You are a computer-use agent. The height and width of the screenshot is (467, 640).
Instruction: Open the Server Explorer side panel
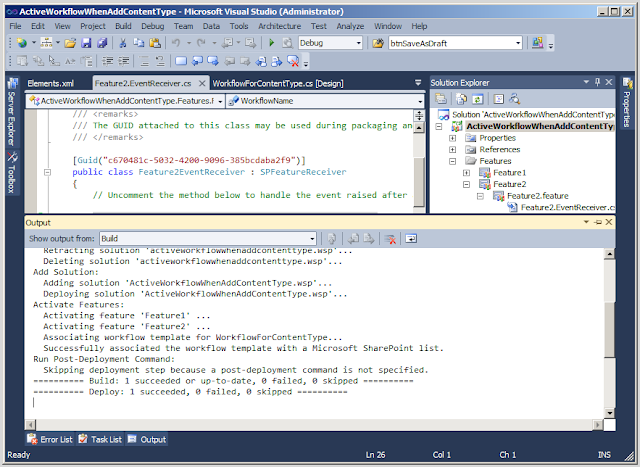[11, 112]
